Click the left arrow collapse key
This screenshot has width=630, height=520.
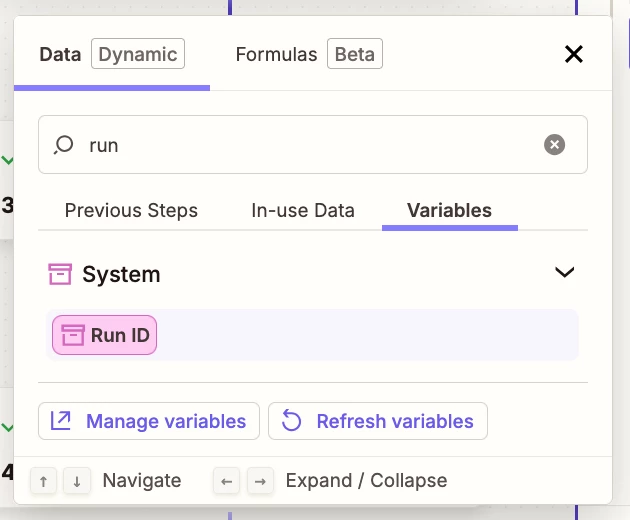point(227,481)
